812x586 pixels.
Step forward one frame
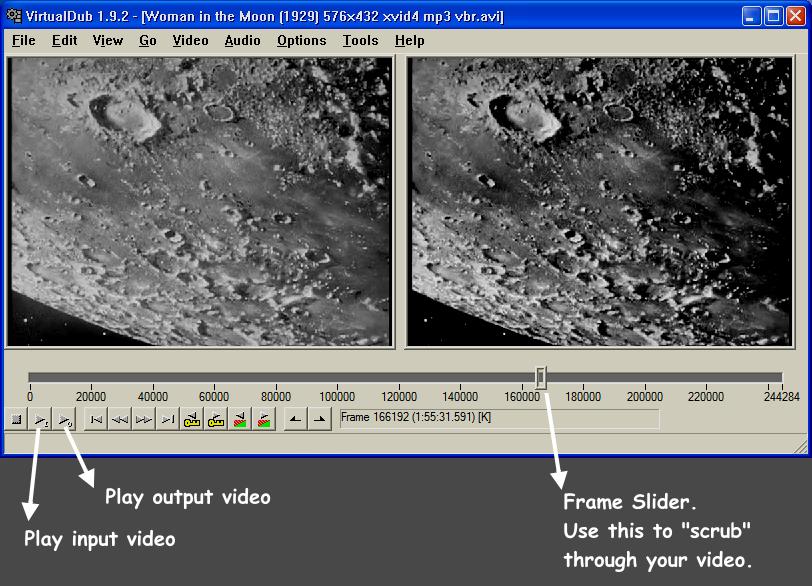click(x=144, y=419)
